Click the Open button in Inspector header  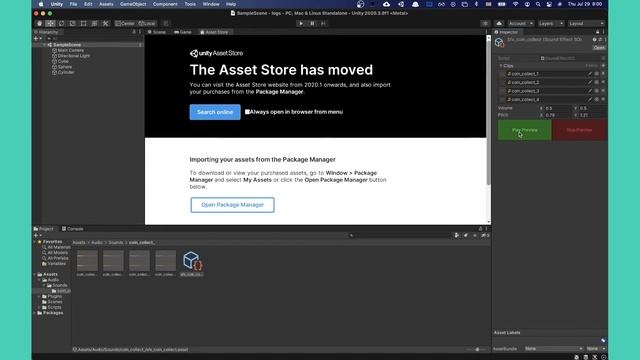[x=599, y=48]
